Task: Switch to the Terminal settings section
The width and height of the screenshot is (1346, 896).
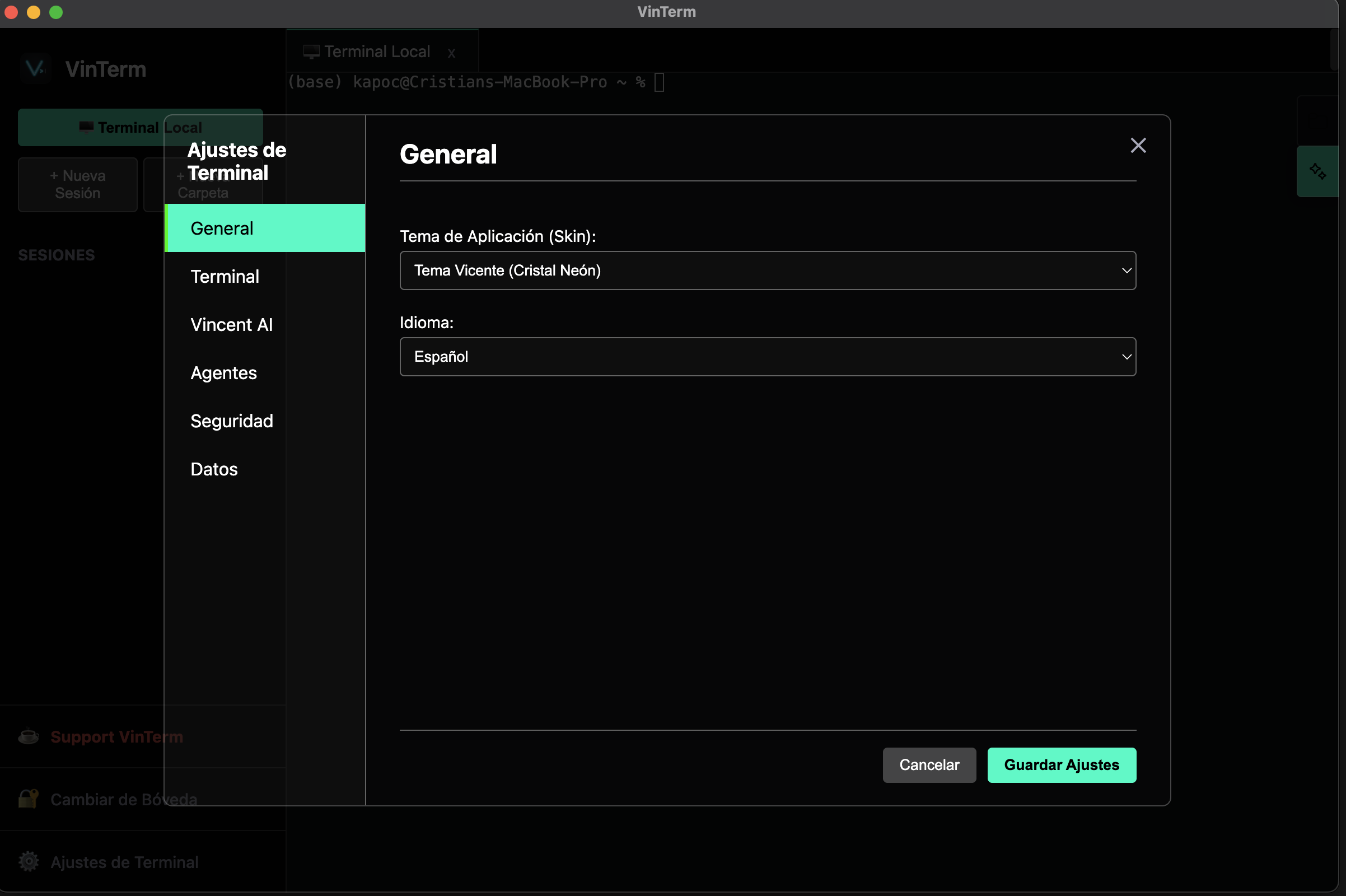Action: coord(264,277)
